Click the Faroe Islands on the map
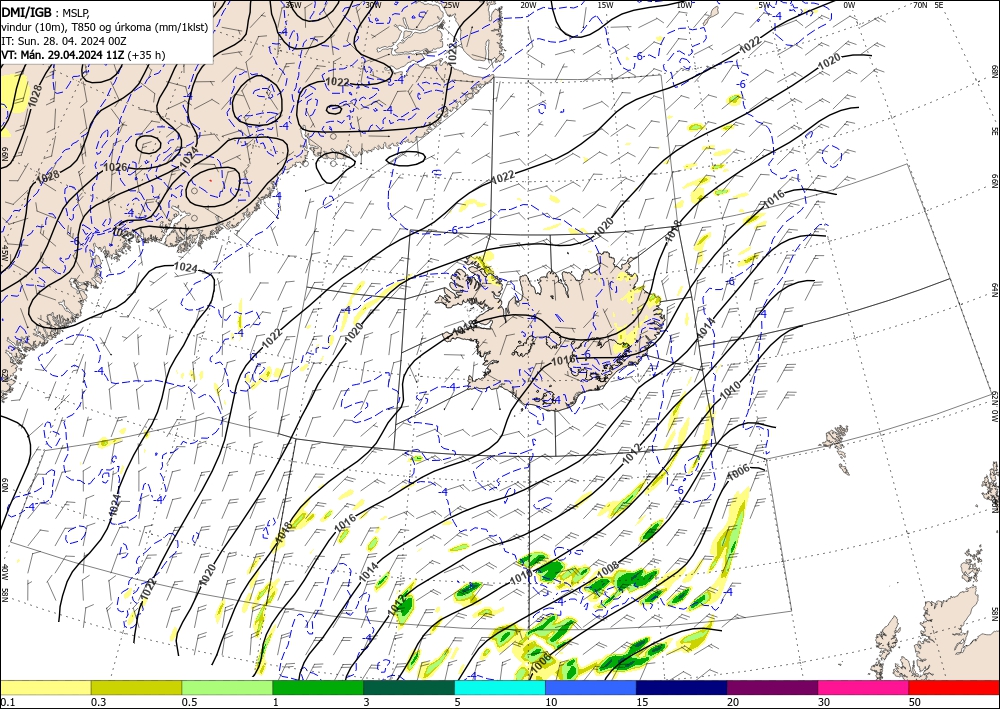Viewport: 1000px width, 709px height. [837, 448]
